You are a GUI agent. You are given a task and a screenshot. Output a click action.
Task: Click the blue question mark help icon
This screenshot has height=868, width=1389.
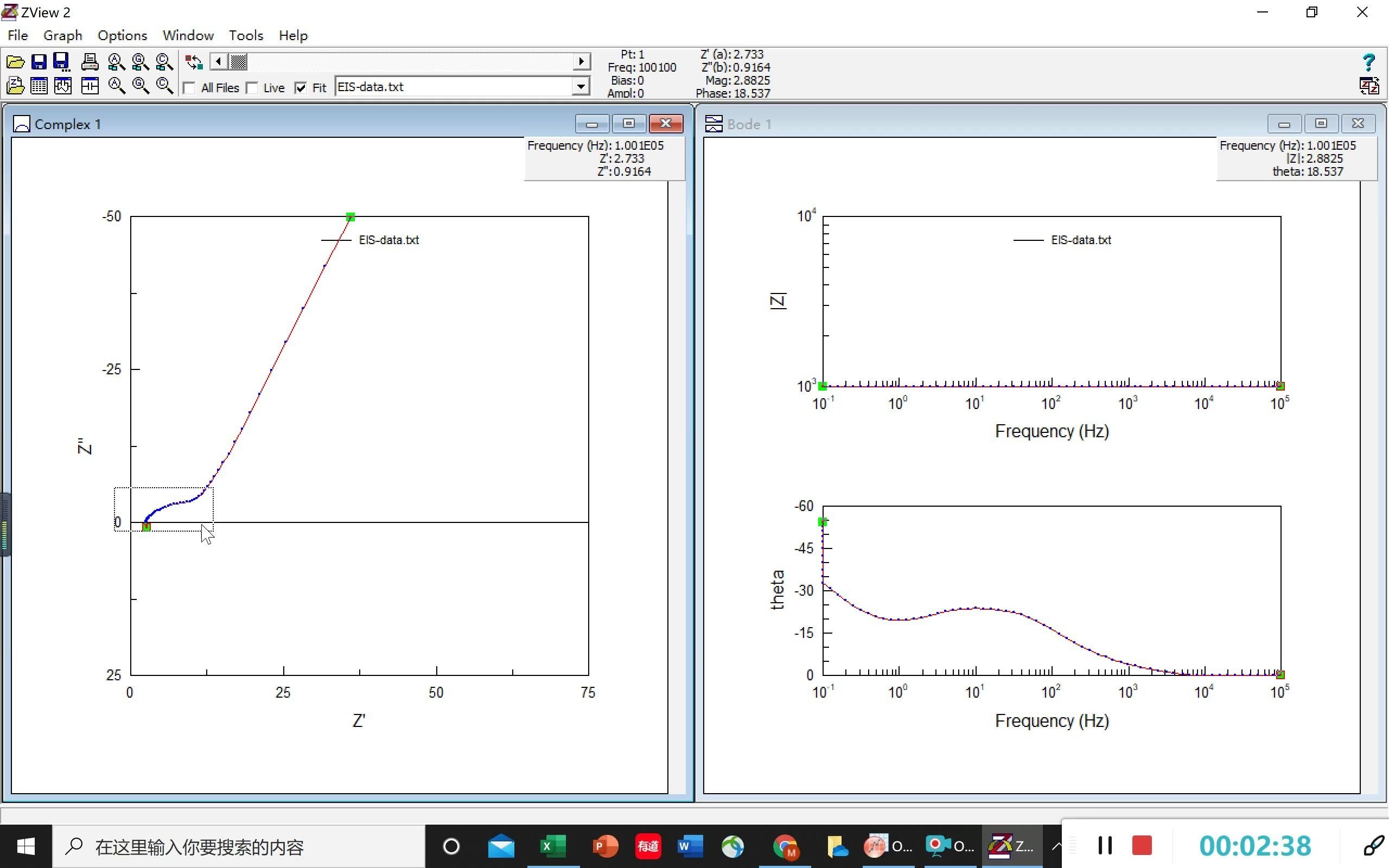1368,61
